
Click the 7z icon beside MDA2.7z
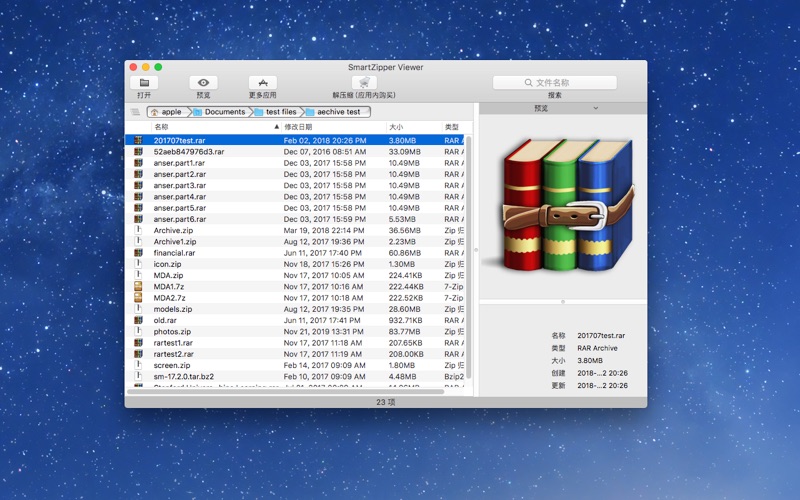(138, 297)
